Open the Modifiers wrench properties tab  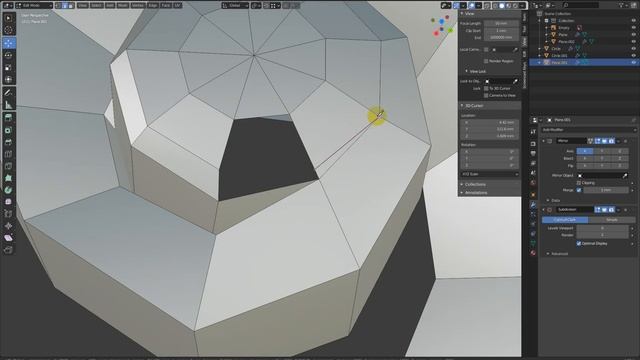tap(533, 204)
